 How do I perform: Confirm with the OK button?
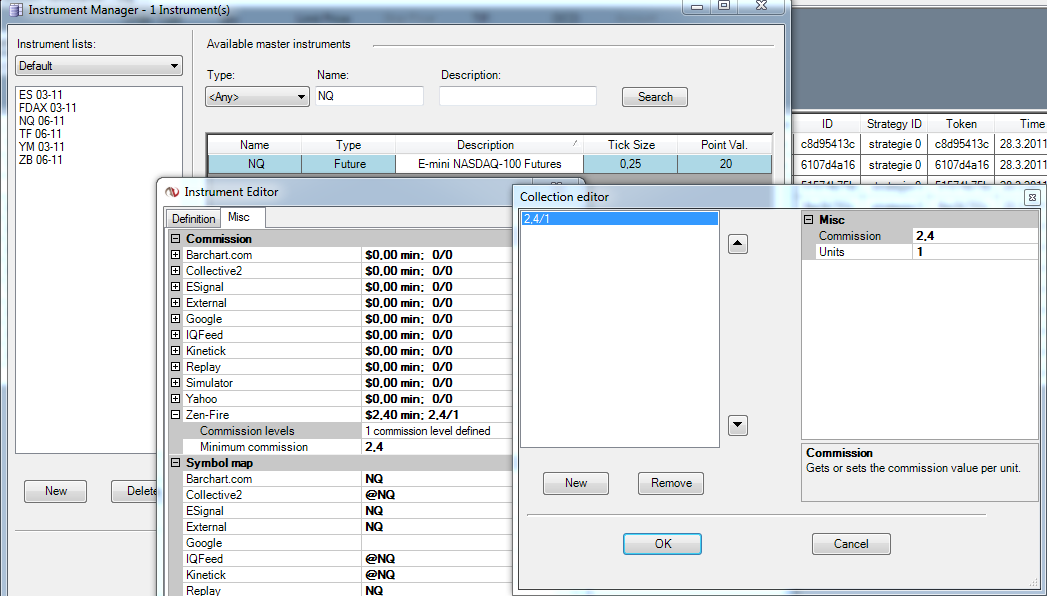click(662, 544)
